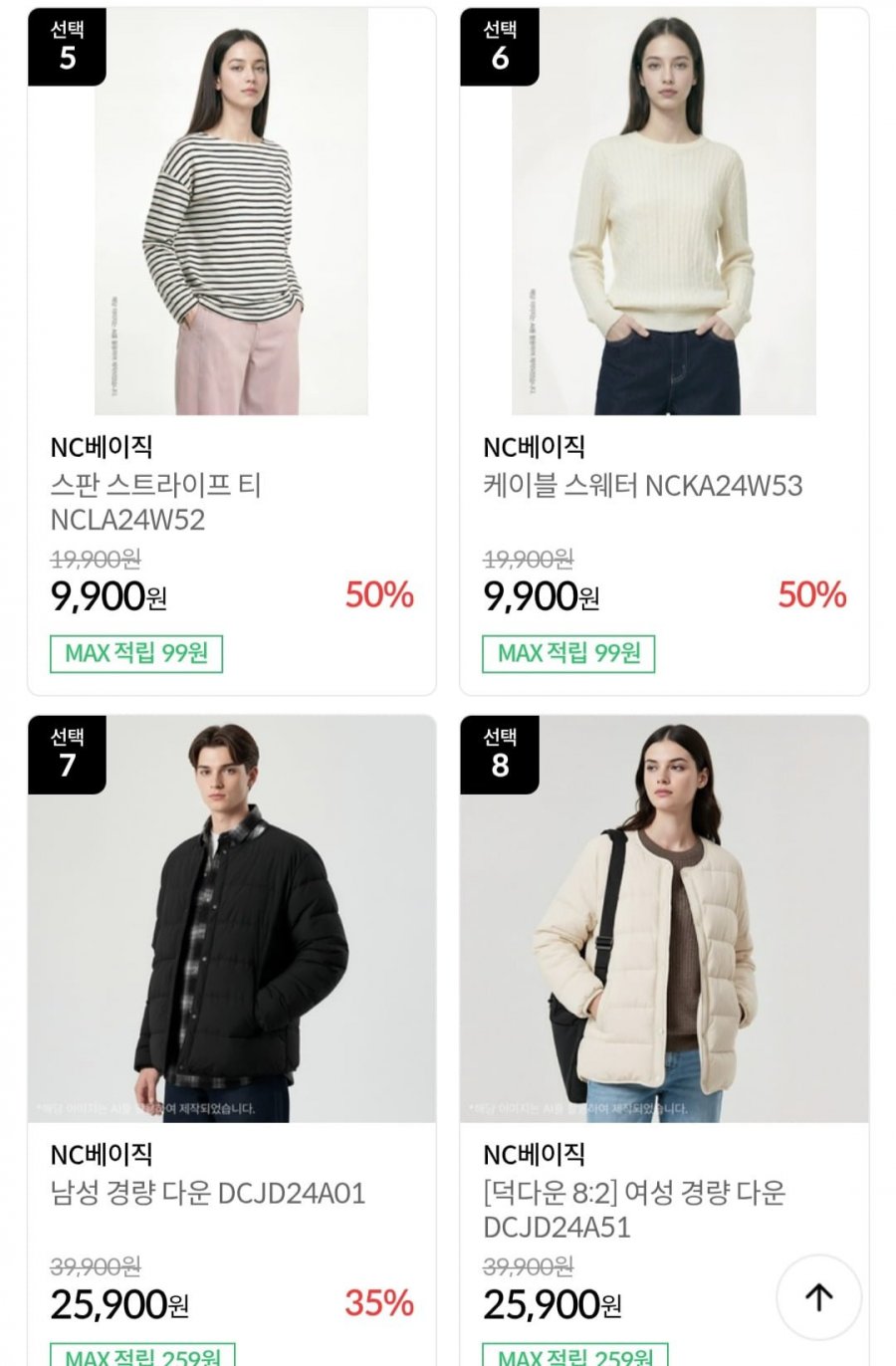This screenshot has width=896, height=1366.
Task: Click NC베이직 brand above cable sweater
Action: click(x=535, y=447)
